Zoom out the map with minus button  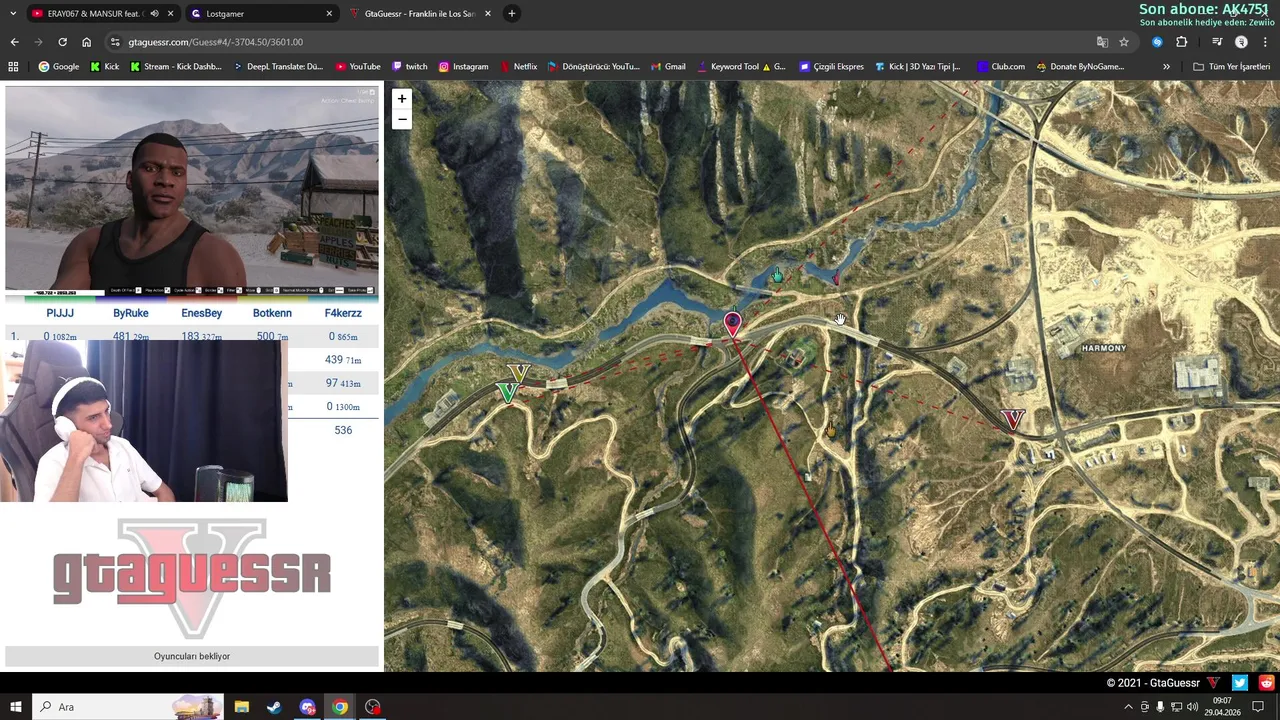pyautogui.click(x=401, y=120)
